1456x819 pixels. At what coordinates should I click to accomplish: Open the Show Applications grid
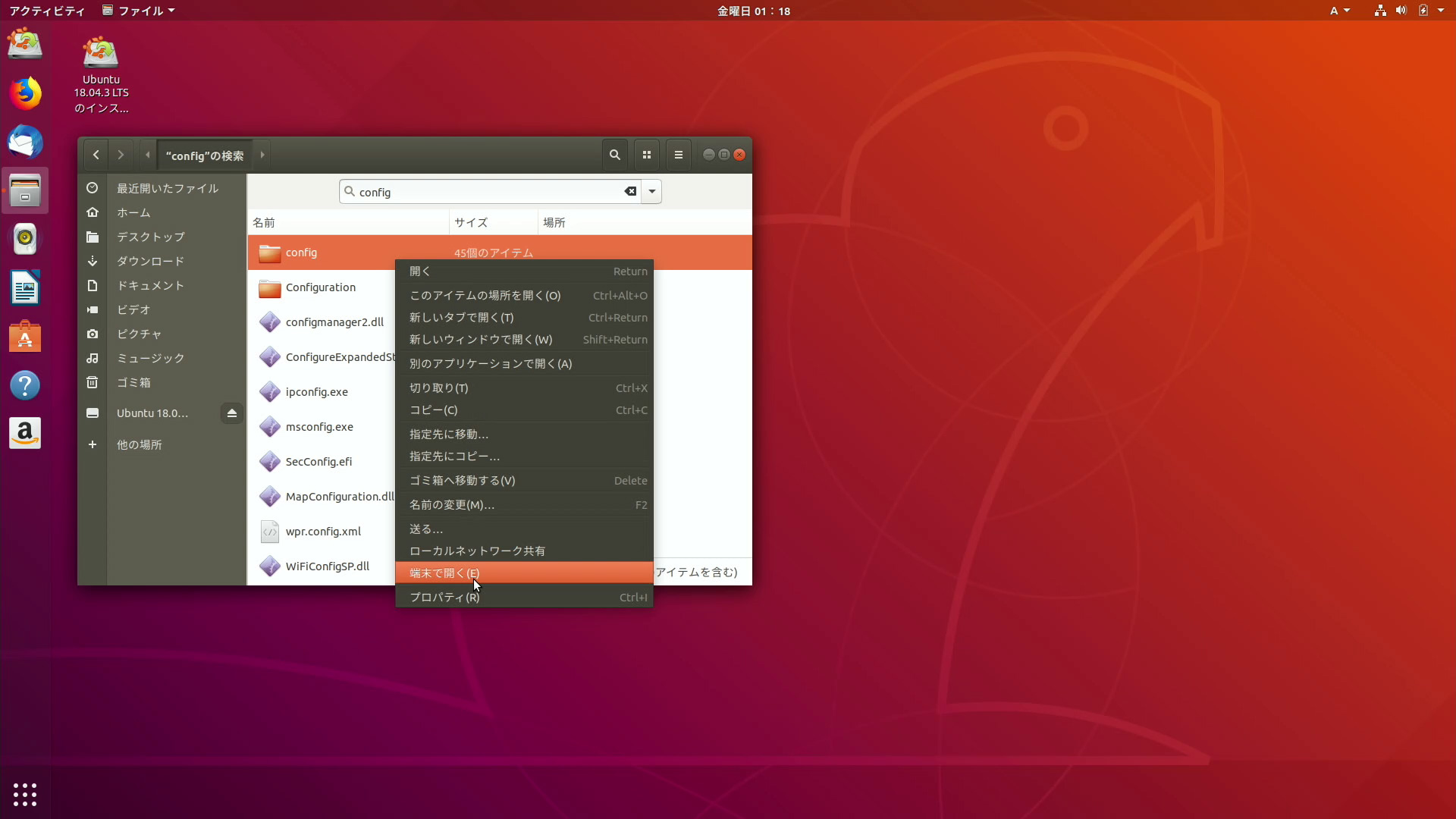click(x=25, y=794)
